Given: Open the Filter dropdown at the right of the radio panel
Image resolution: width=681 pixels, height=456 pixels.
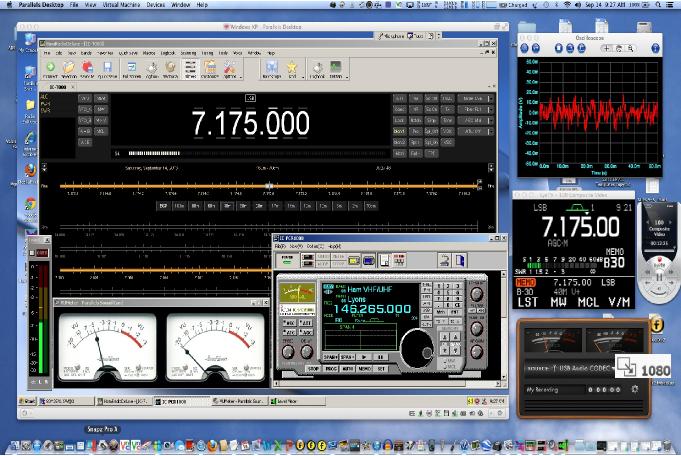Looking at the screenshot, I should coord(475,109).
